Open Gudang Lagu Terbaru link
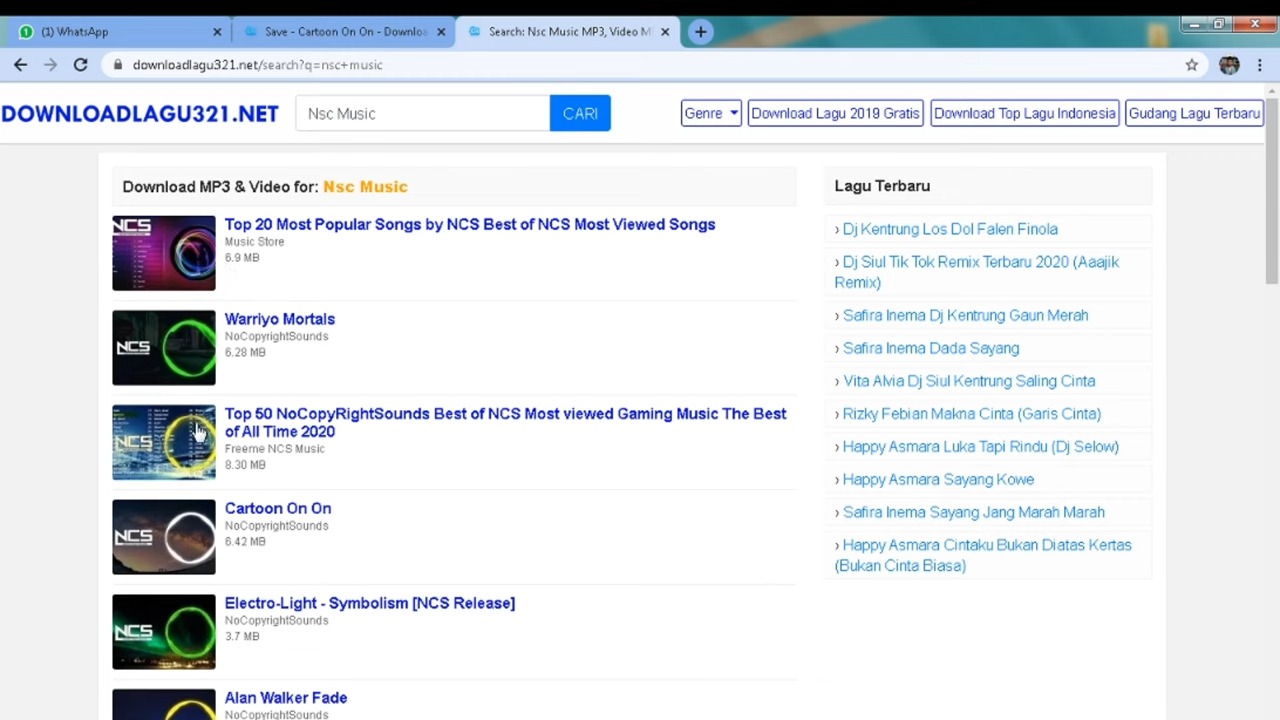Viewport: 1280px width, 720px height. click(1194, 113)
